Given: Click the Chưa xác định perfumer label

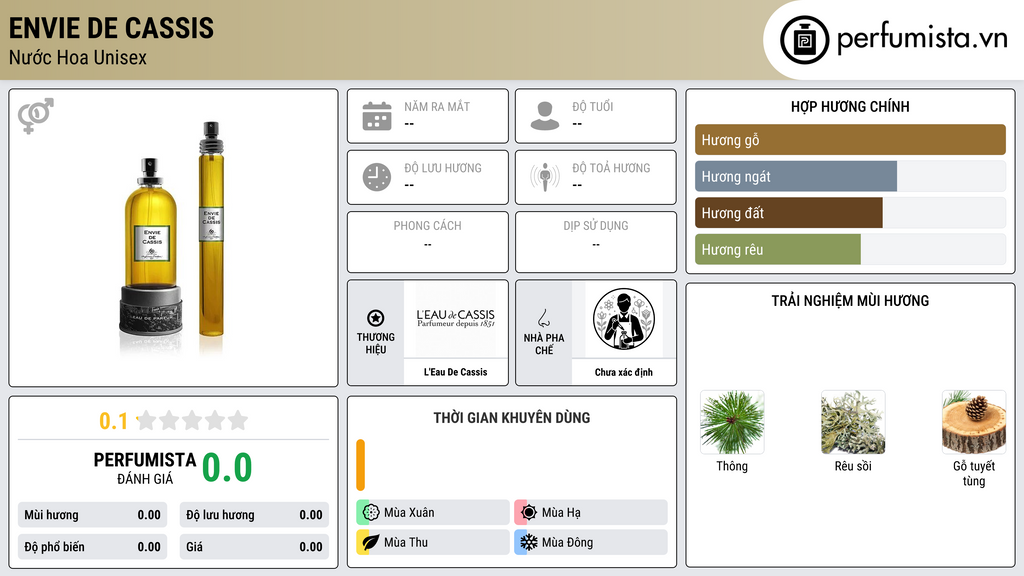Looking at the screenshot, I should coord(624,372).
